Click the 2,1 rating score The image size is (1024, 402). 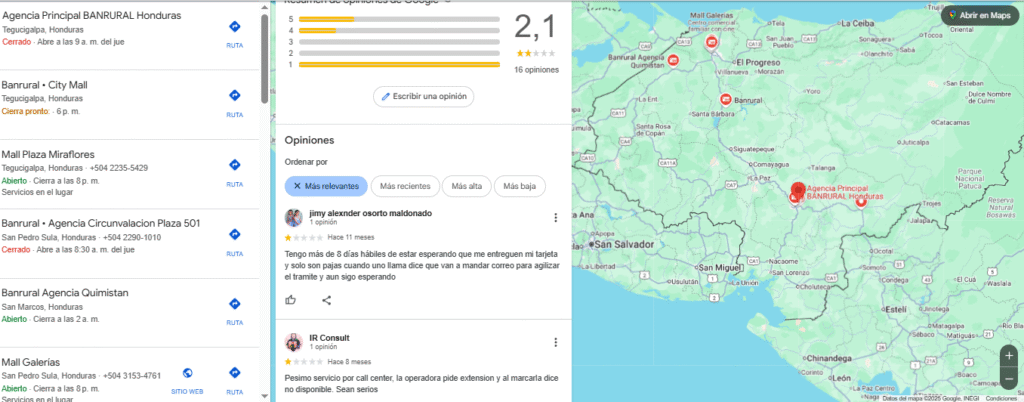tap(536, 27)
